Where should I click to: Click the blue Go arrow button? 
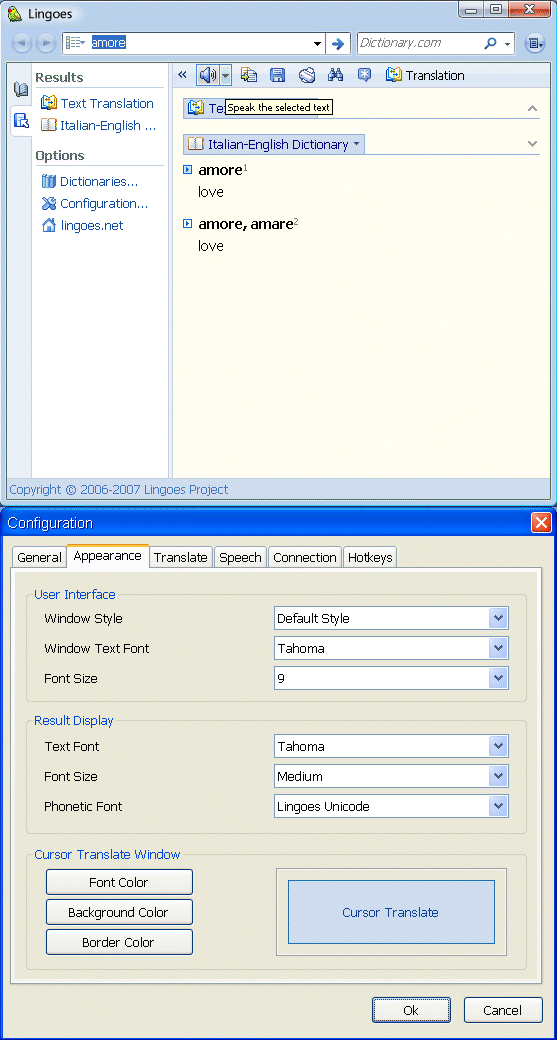(338, 44)
